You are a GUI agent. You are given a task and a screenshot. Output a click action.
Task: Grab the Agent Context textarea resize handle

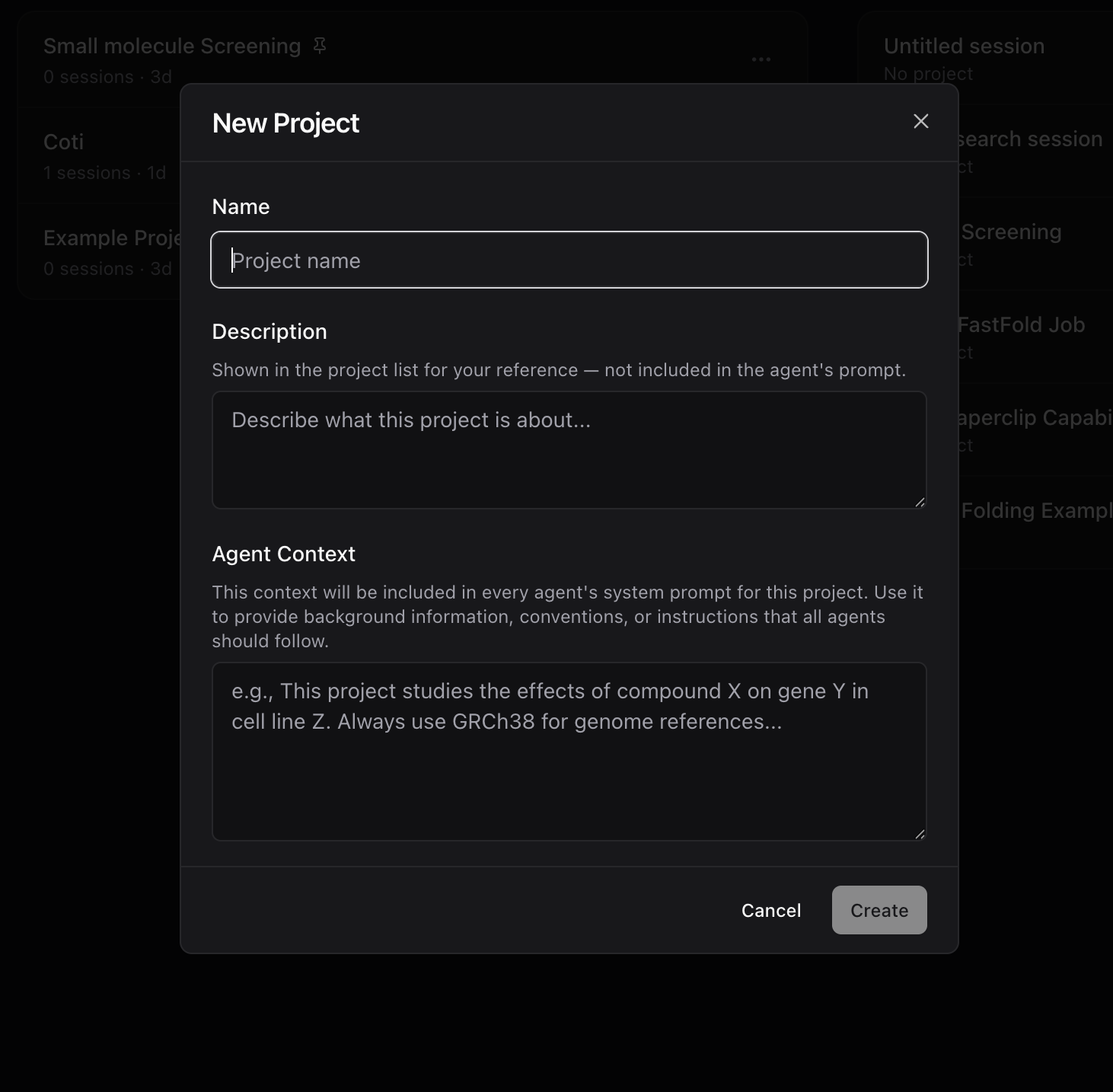[x=920, y=834]
